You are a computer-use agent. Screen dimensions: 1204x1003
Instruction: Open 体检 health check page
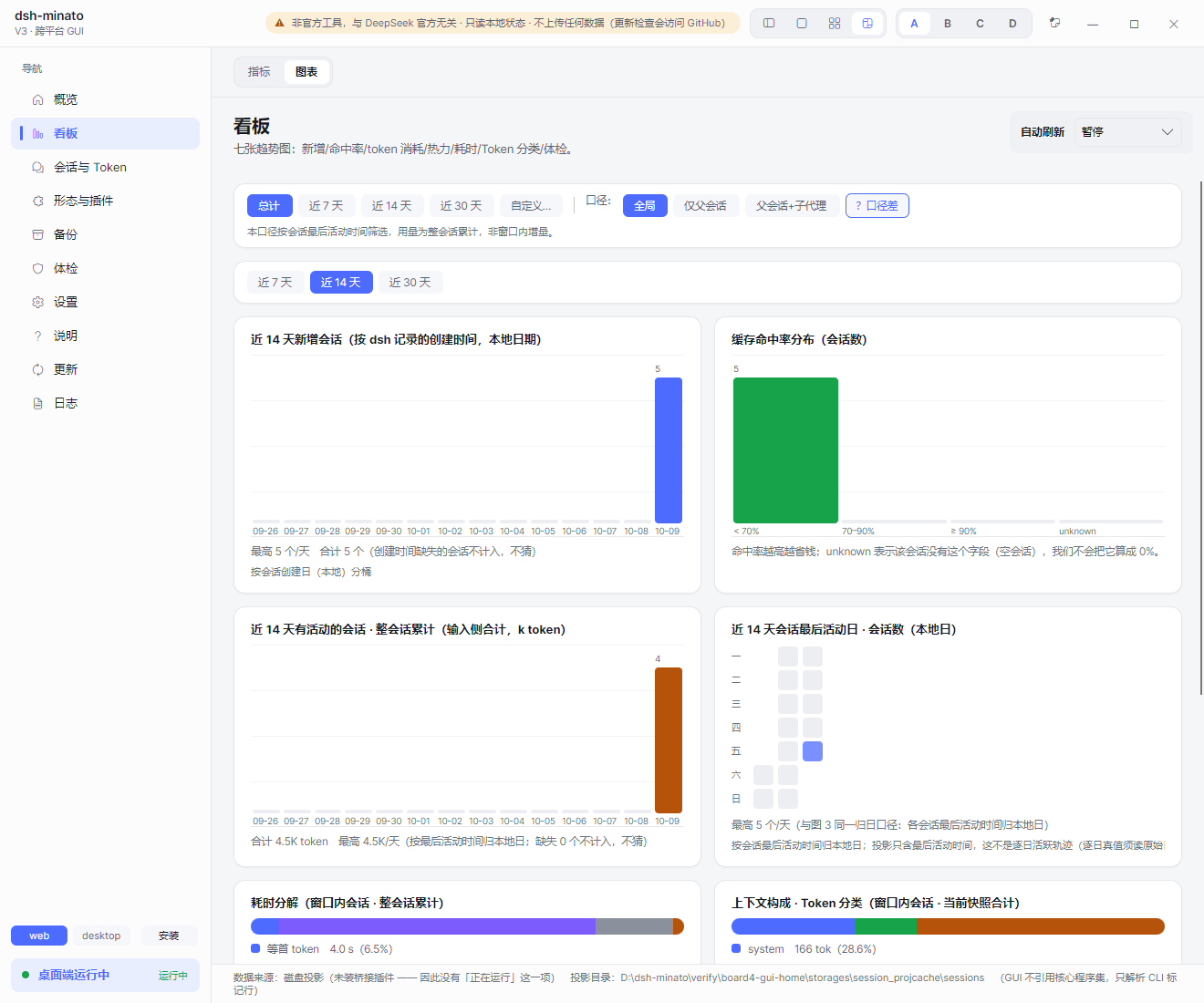(x=105, y=268)
